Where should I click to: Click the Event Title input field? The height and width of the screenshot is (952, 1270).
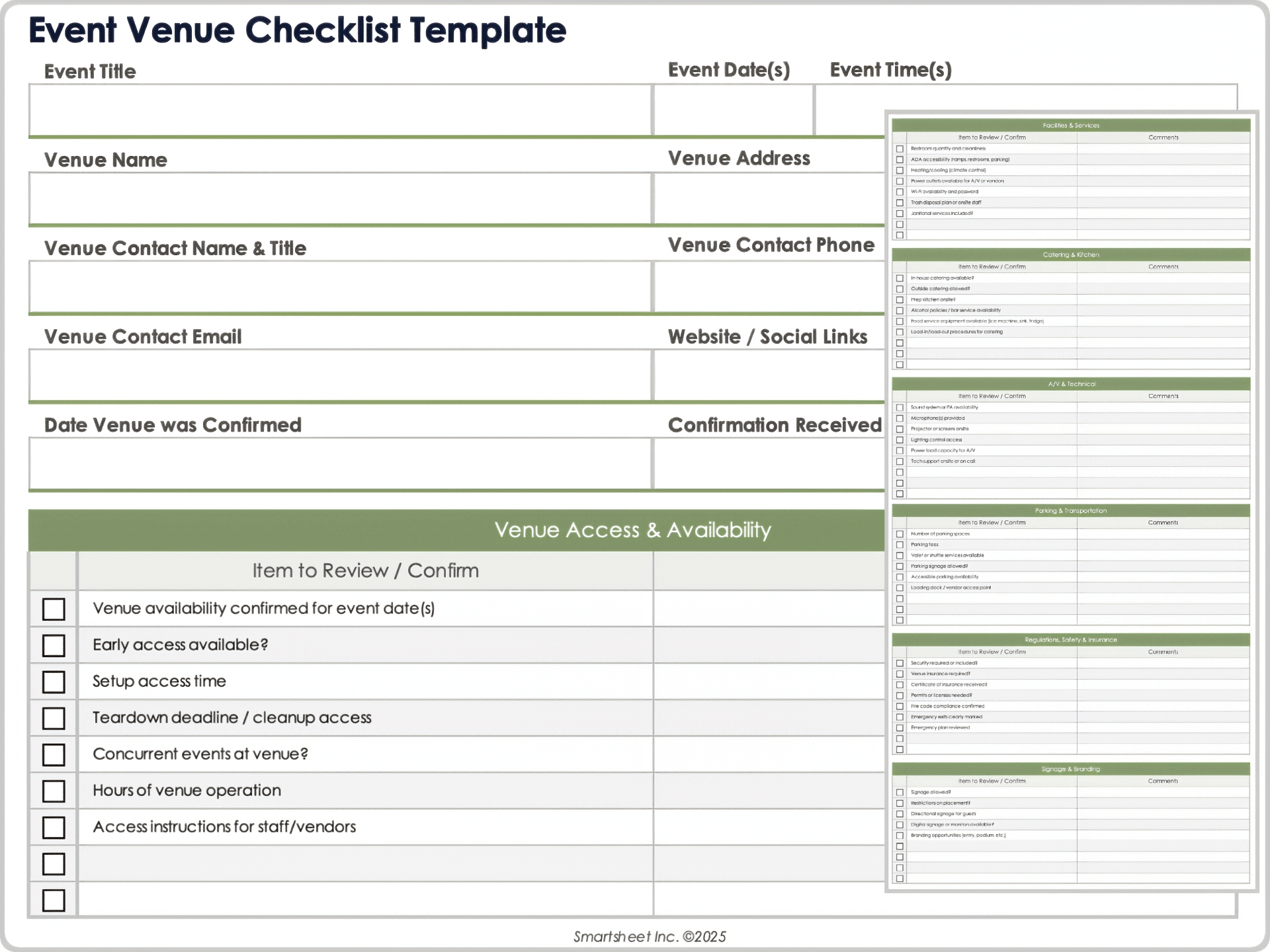tap(340, 110)
